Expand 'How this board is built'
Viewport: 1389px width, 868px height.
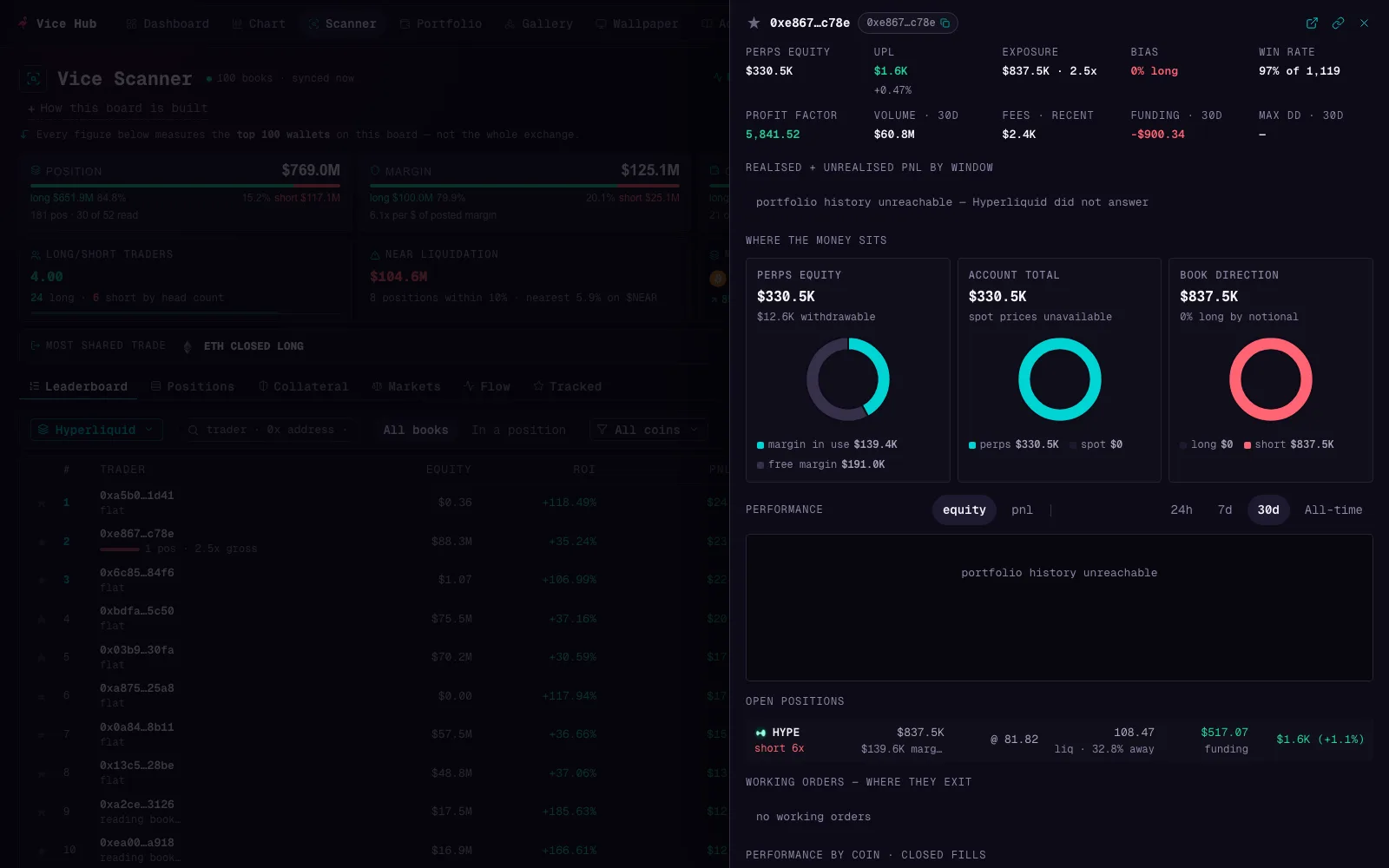point(117,108)
